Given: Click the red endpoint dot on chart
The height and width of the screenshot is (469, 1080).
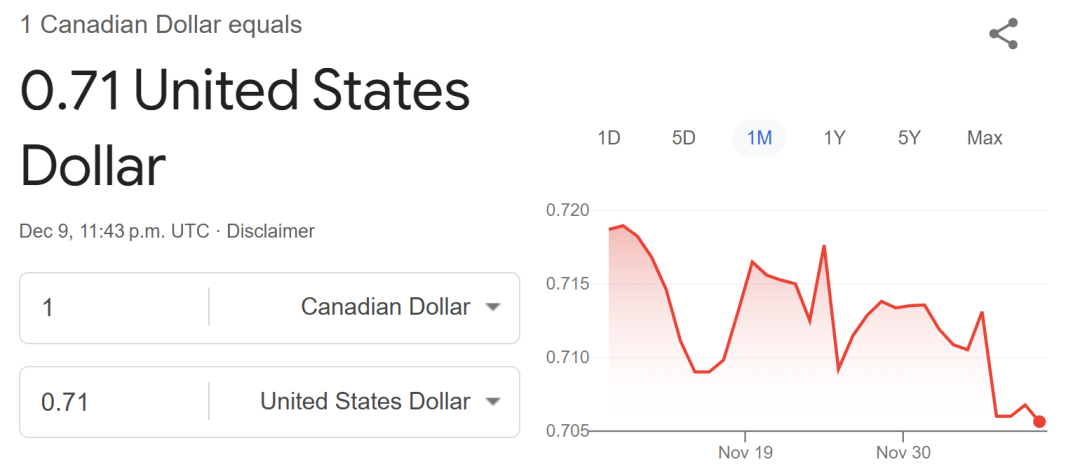Looking at the screenshot, I should pos(1039,421).
